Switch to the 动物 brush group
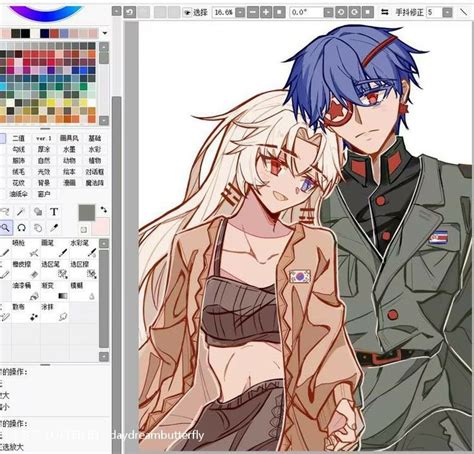Screen dimensions: 474x454 click(x=69, y=161)
